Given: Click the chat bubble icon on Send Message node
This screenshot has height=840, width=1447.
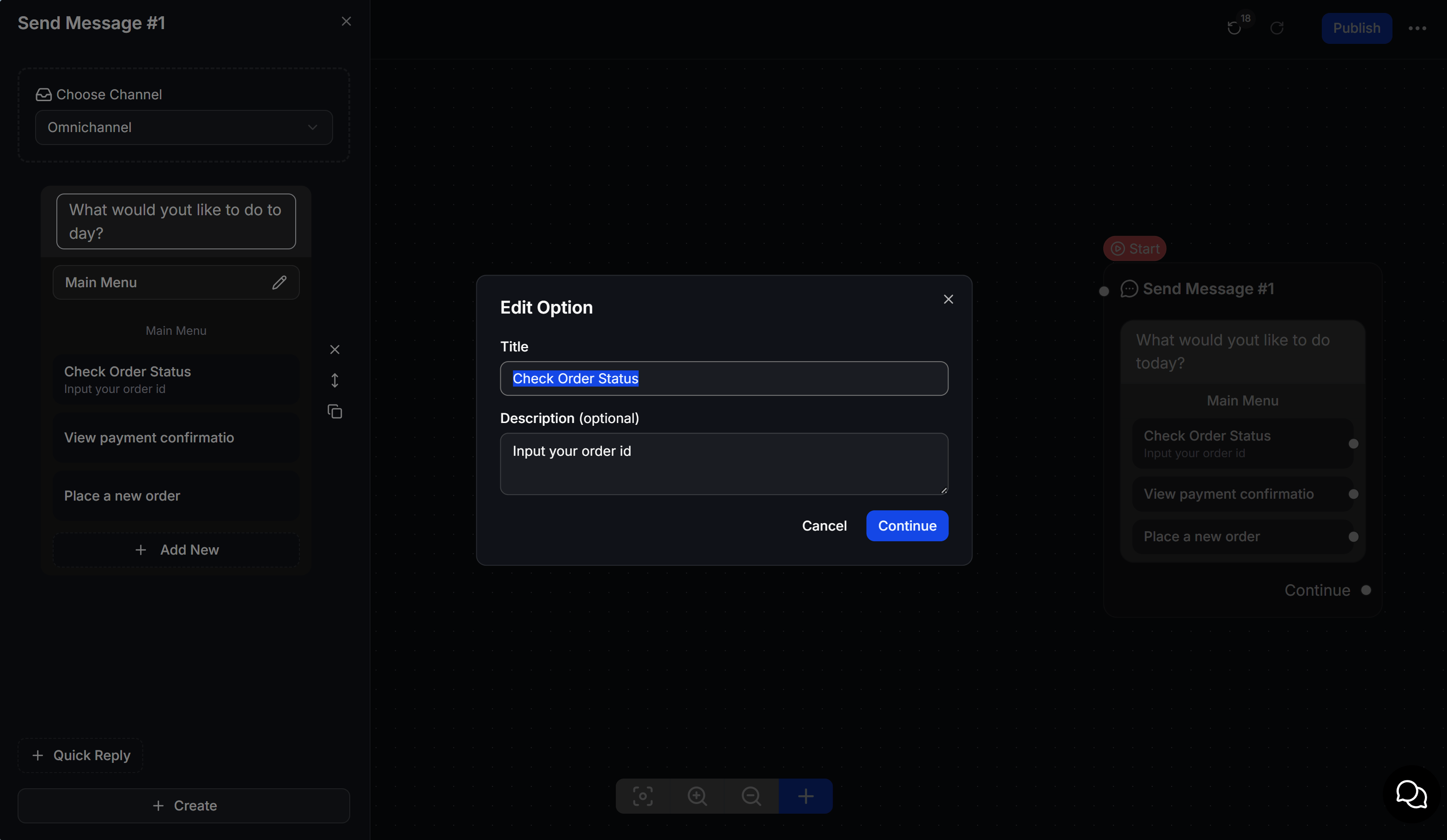Looking at the screenshot, I should tap(1129, 289).
